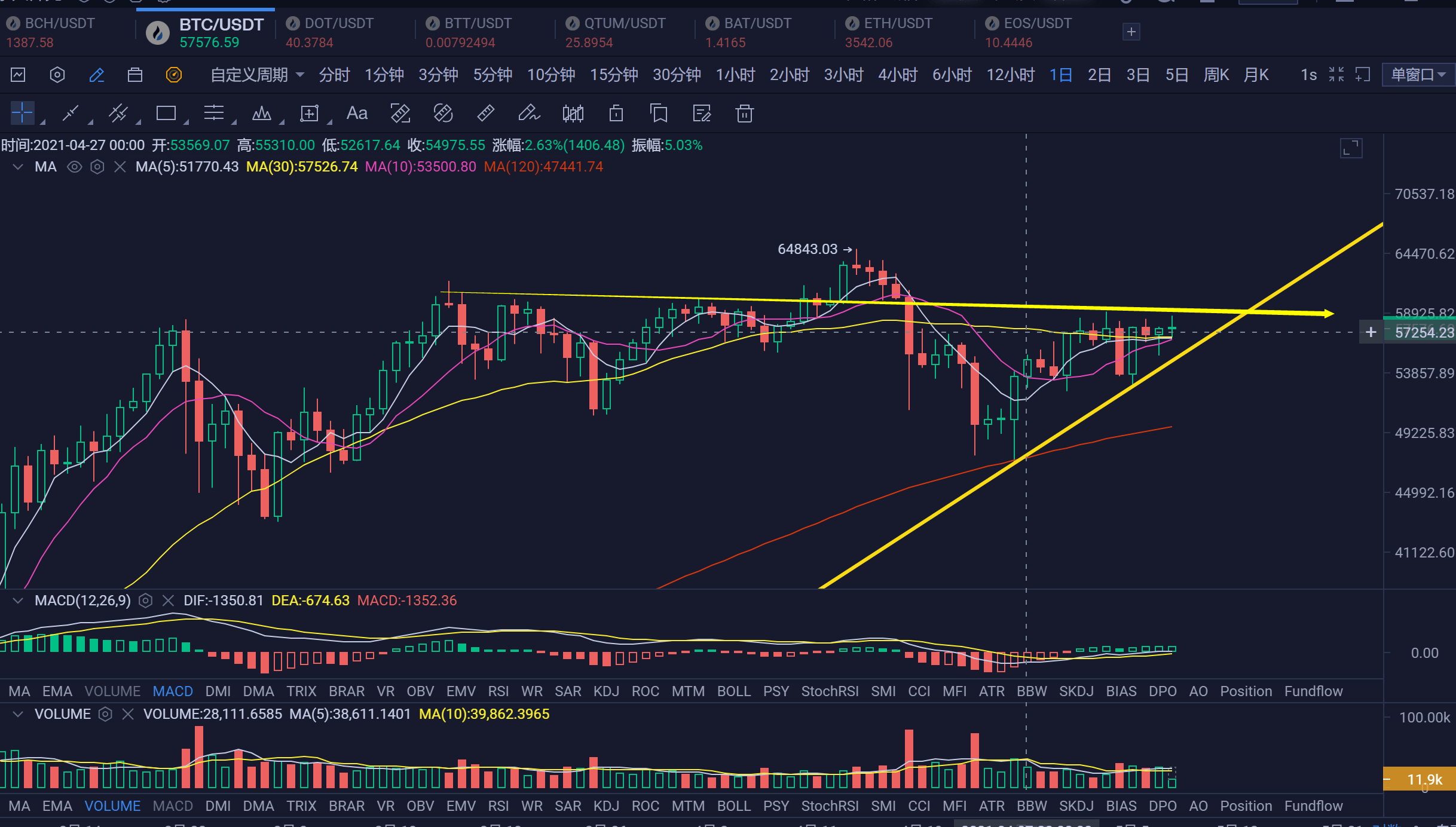Select the crosshair cursor tool
Screen dimensions: 1456x827
(22, 113)
